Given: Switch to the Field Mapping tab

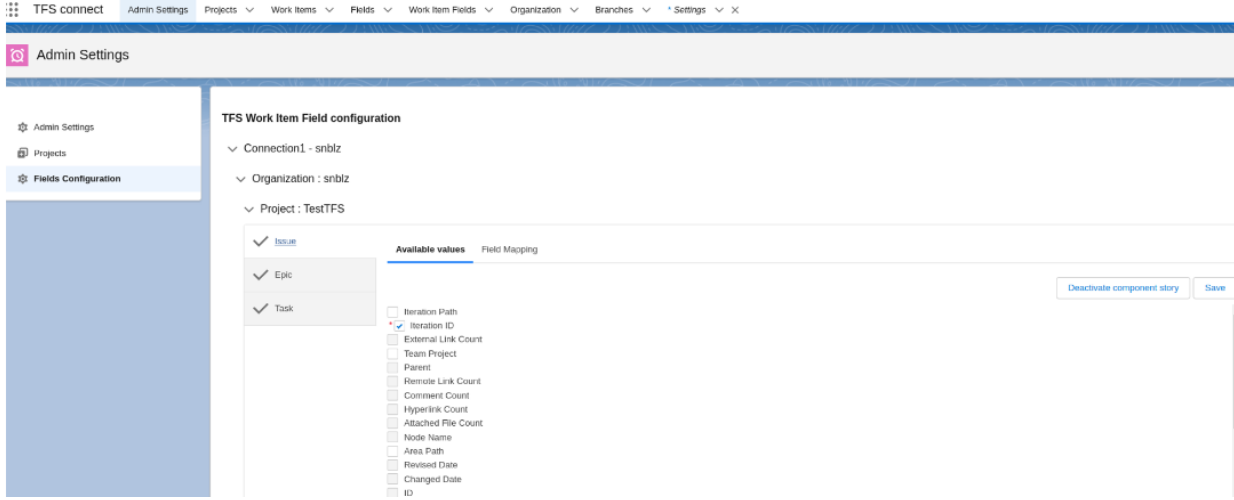Looking at the screenshot, I should pyautogui.click(x=510, y=250).
